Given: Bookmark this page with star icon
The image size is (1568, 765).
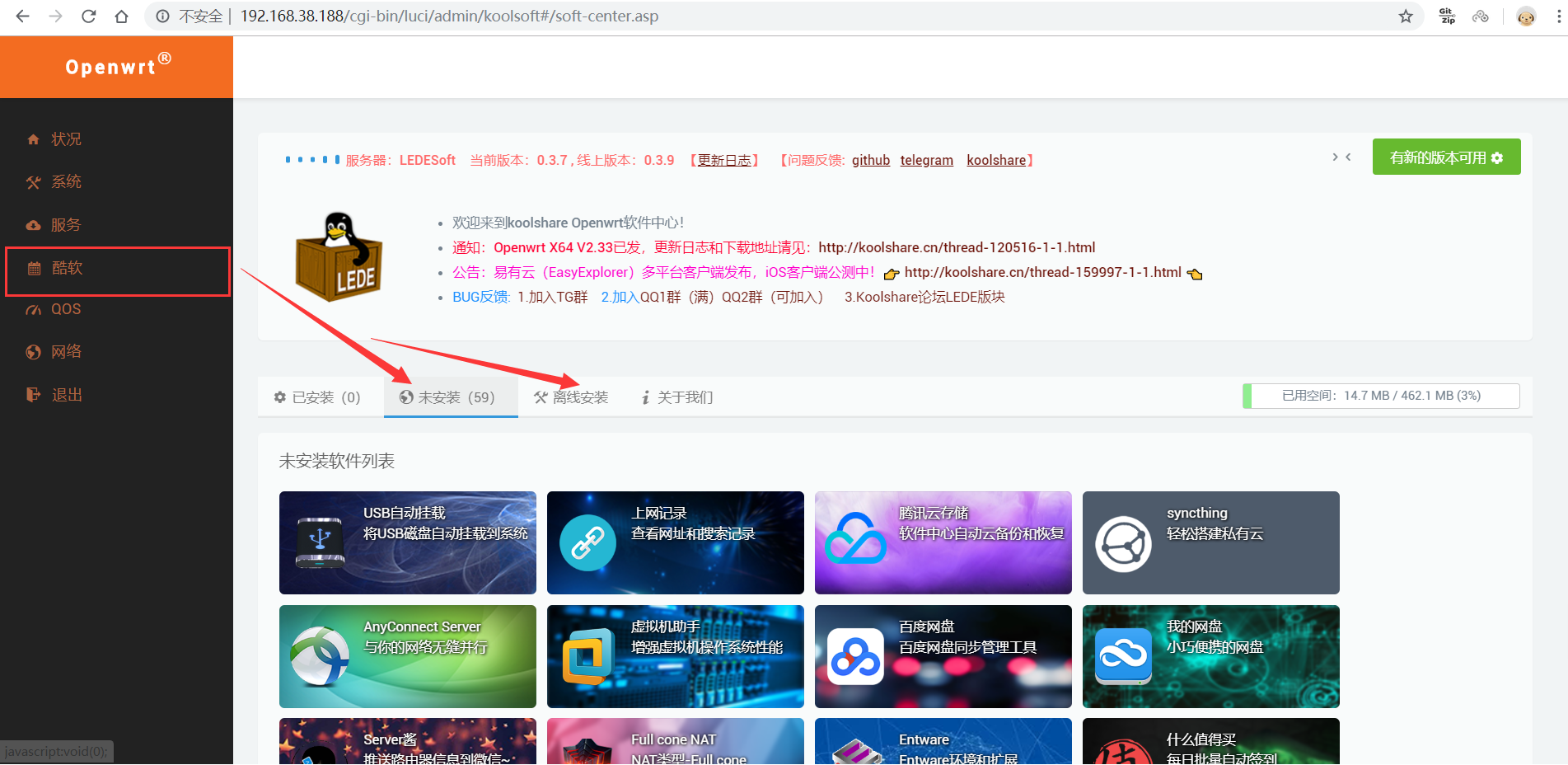Looking at the screenshot, I should 1406,16.
